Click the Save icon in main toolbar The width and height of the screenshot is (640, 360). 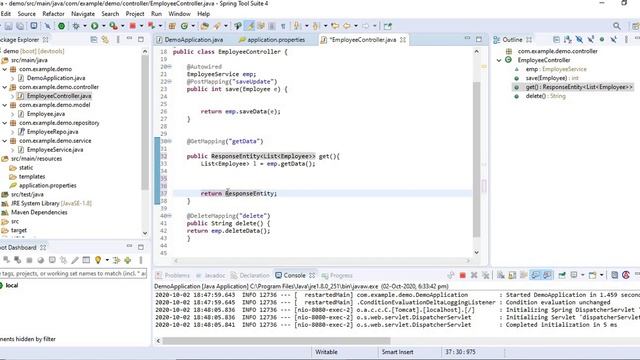(9, 26)
